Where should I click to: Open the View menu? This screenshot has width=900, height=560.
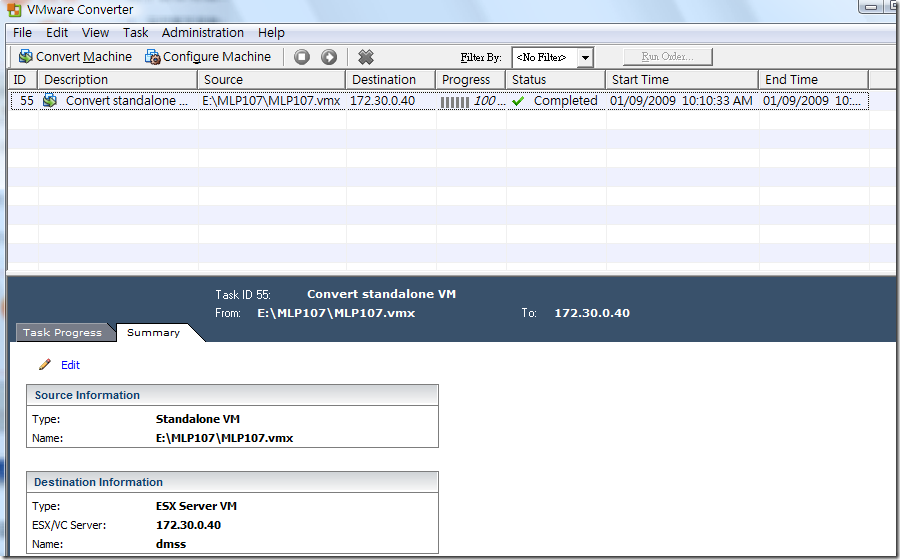point(95,33)
